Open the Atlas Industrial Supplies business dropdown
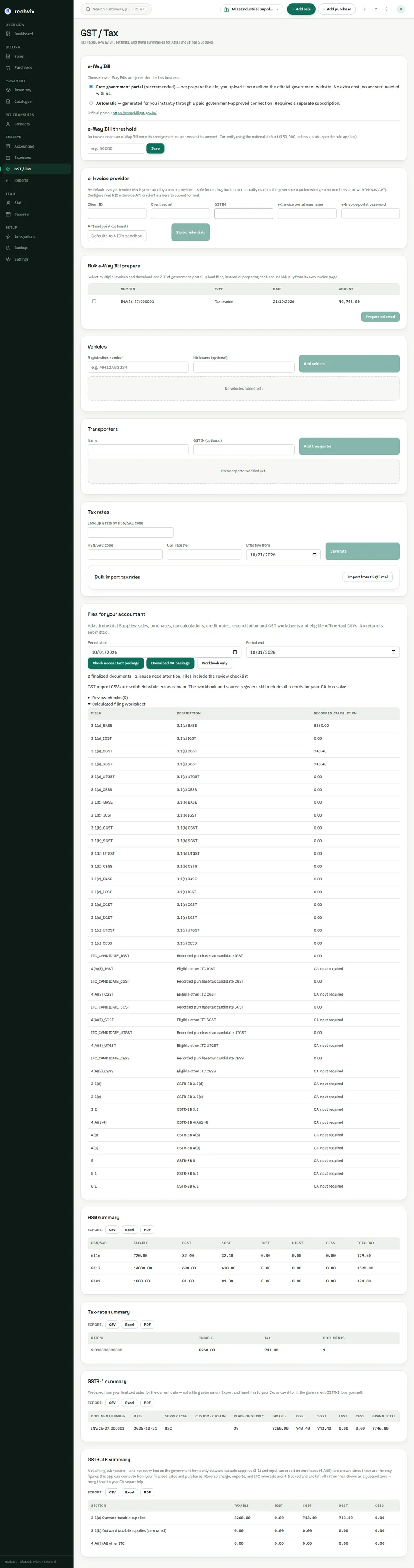This screenshot has width=414, height=1568. coord(251,9)
